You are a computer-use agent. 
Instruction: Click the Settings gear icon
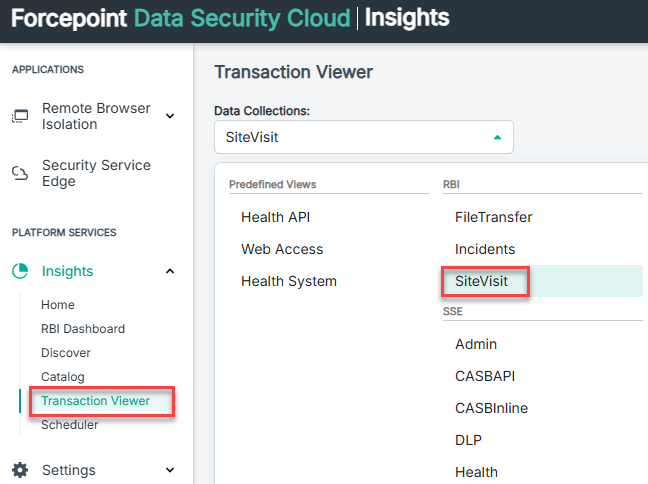click(x=20, y=470)
